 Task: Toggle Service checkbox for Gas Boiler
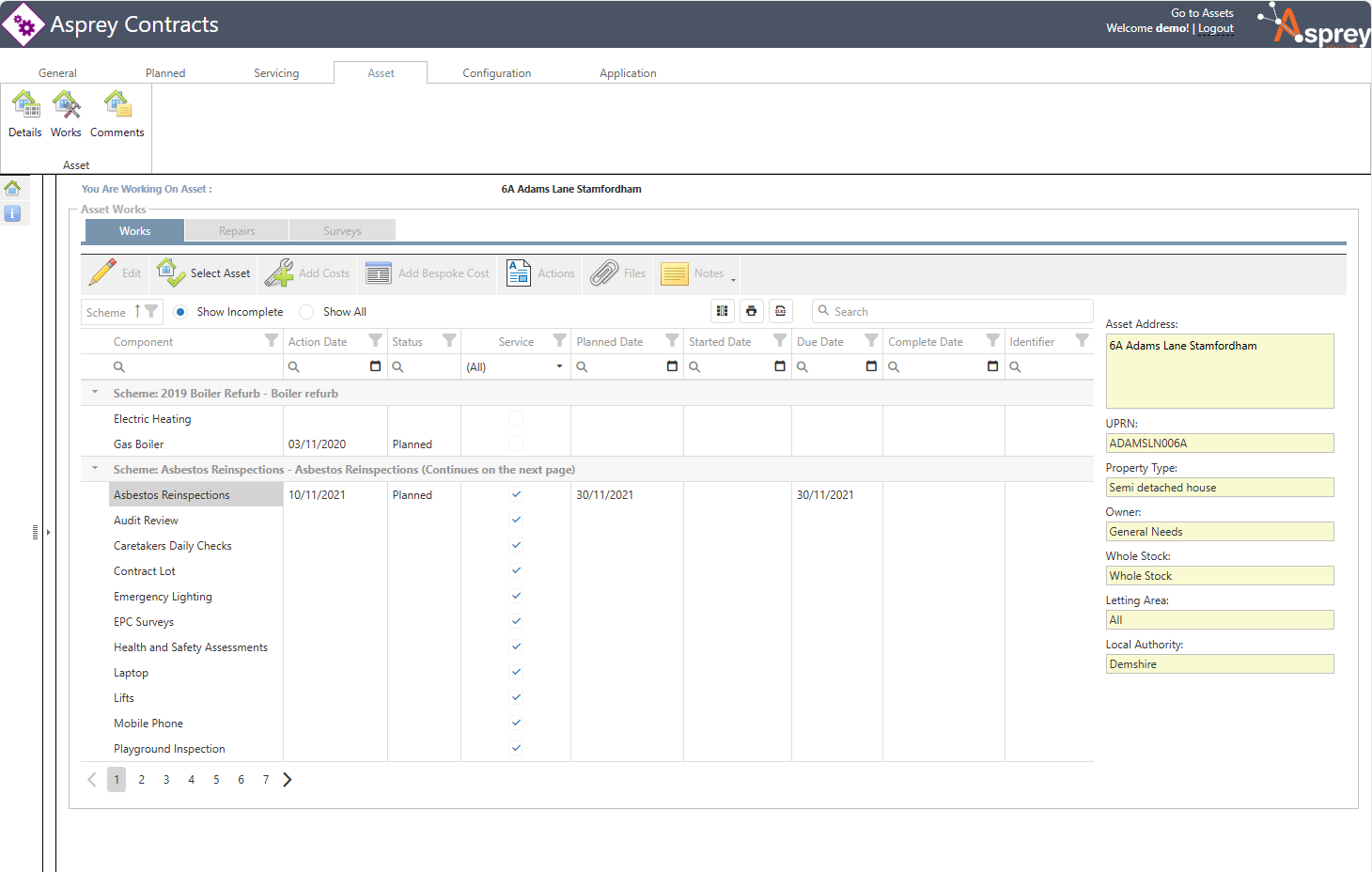pos(516,444)
